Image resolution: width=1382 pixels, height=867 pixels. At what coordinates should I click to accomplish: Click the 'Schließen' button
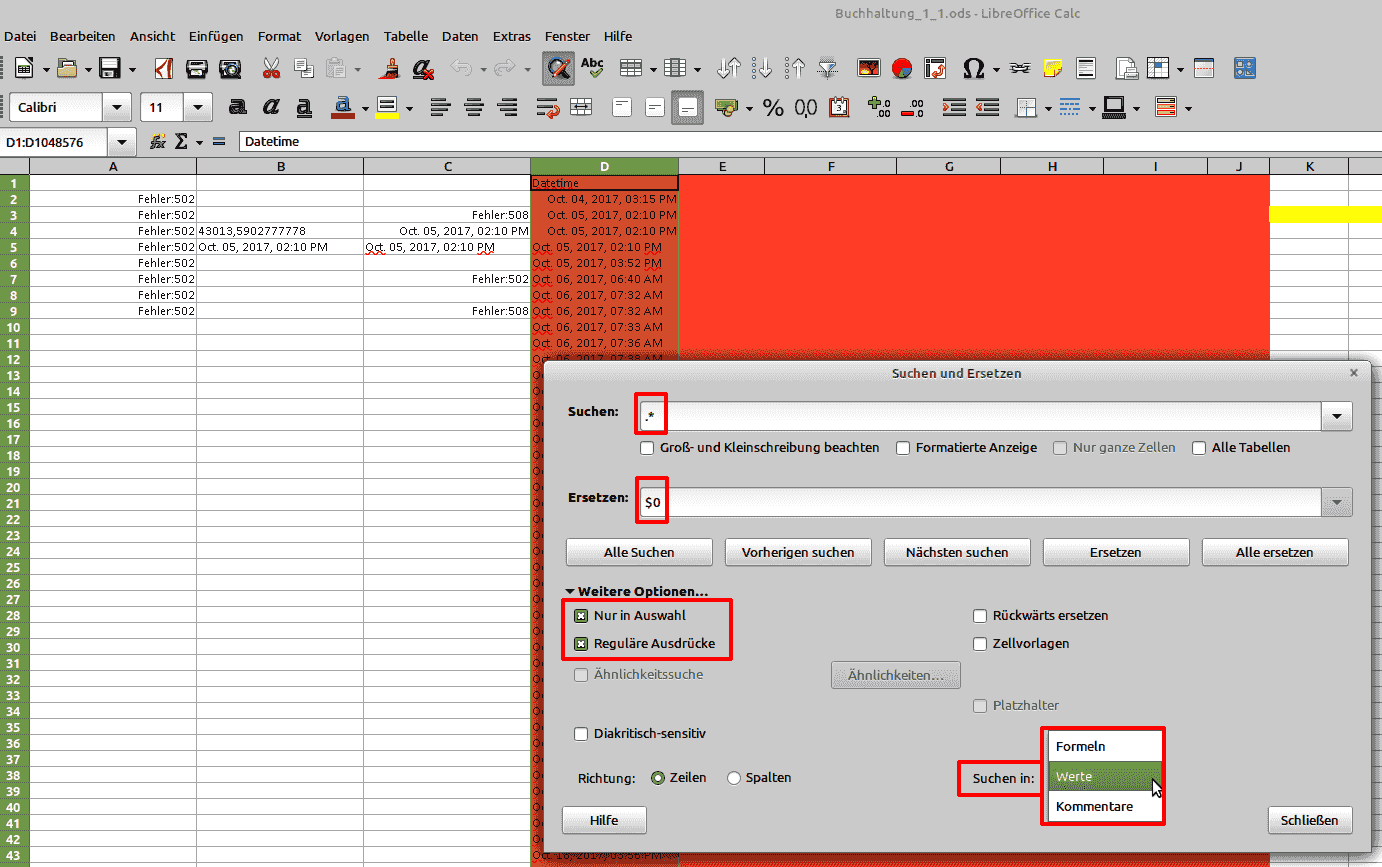click(x=1309, y=820)
